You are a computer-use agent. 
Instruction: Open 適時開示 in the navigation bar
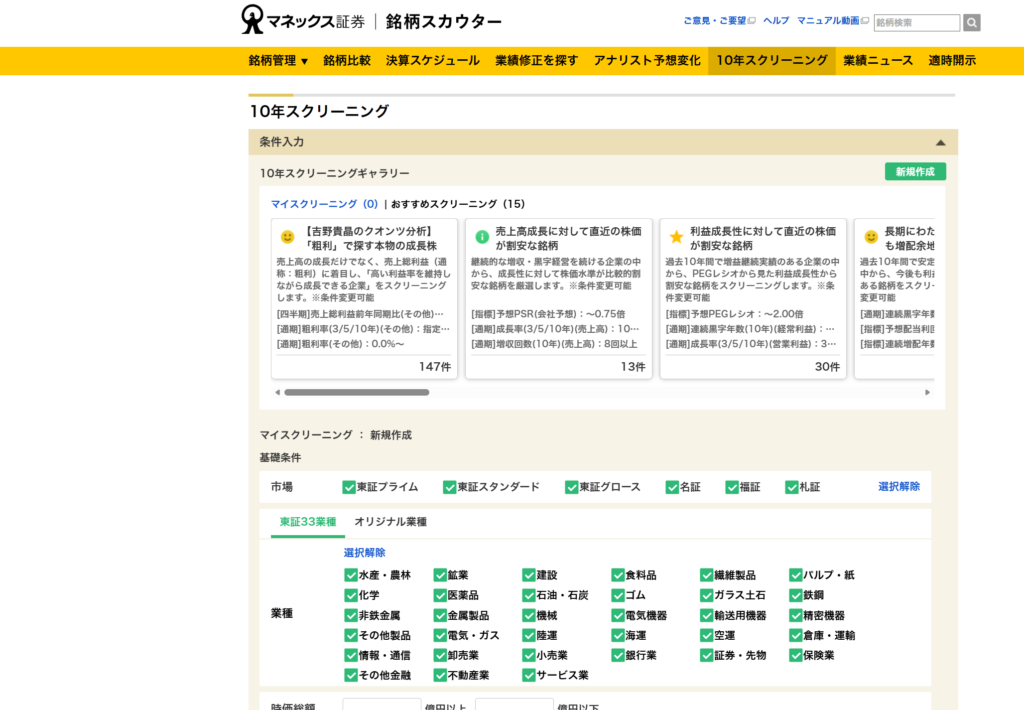pyautogui.click(x=952, y=61)
